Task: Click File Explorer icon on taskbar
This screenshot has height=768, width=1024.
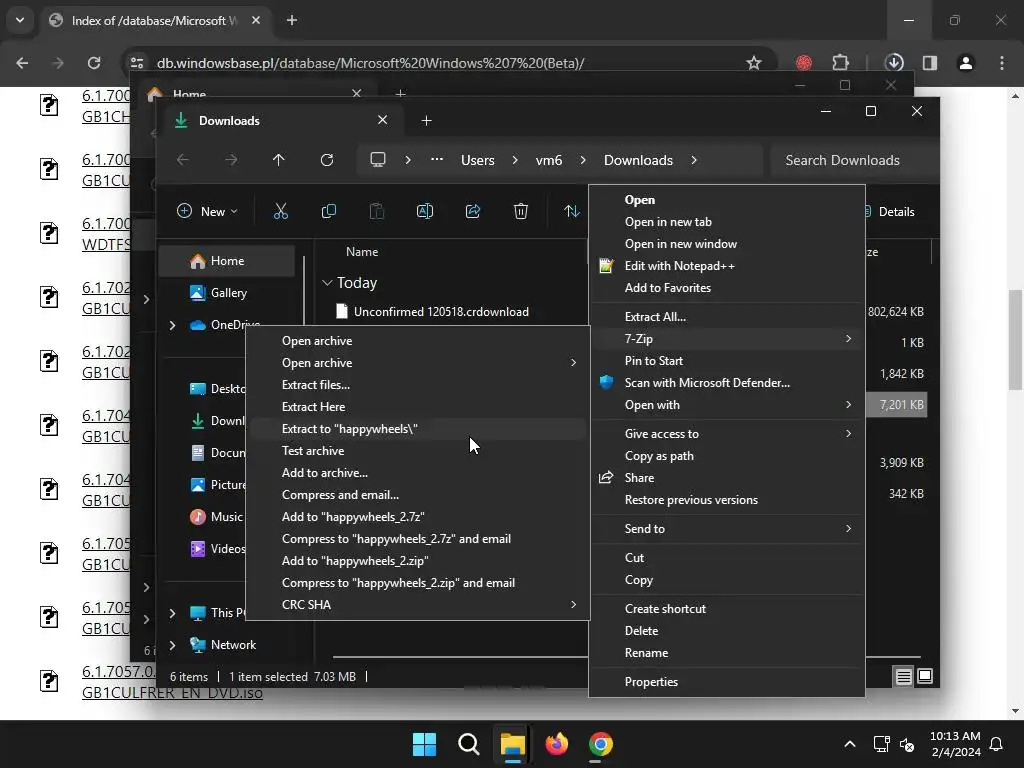Action: pyautogui.click(x=513, y=744)
